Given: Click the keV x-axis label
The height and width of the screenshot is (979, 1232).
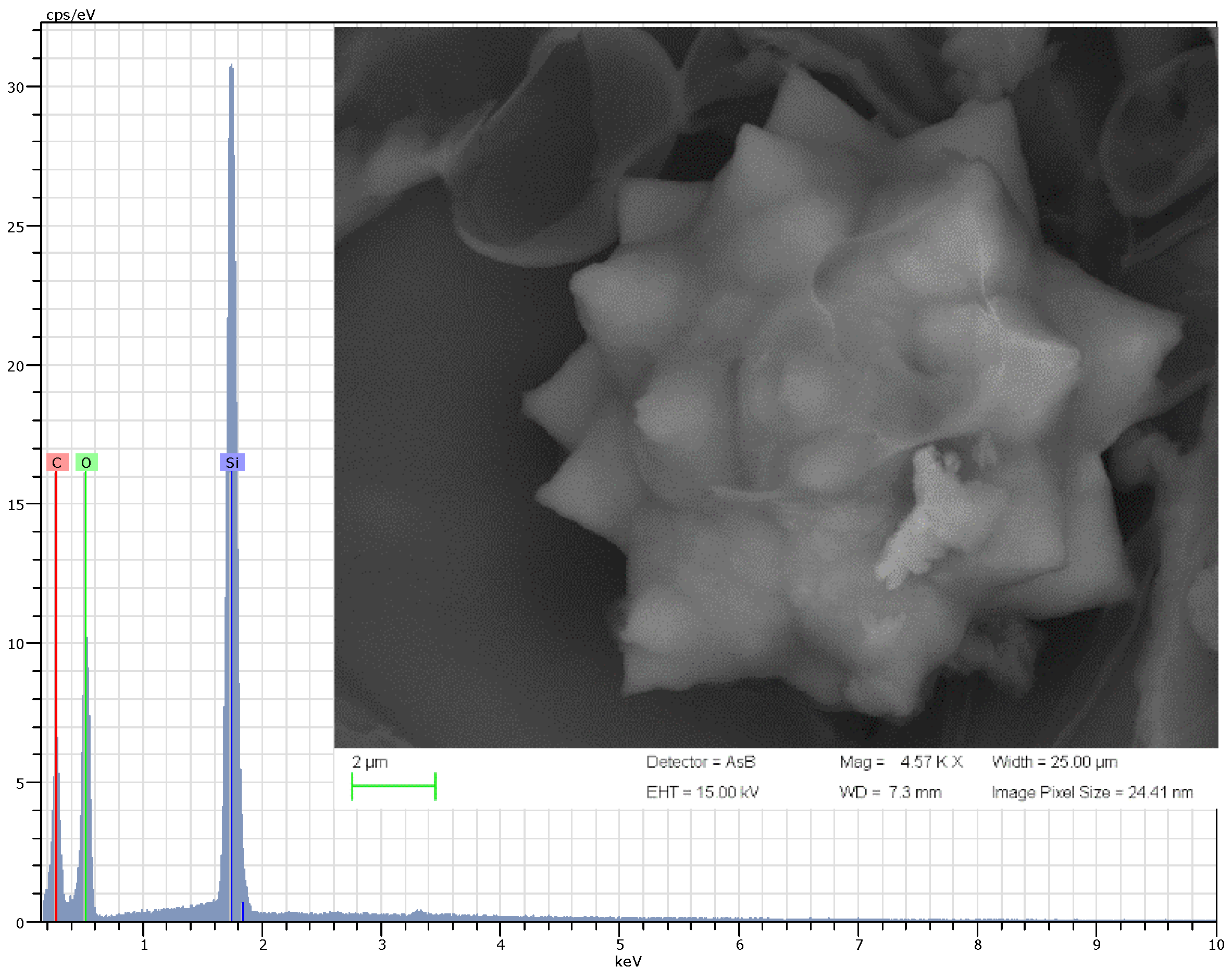Looking at the screenshot, I should (628, 962).
